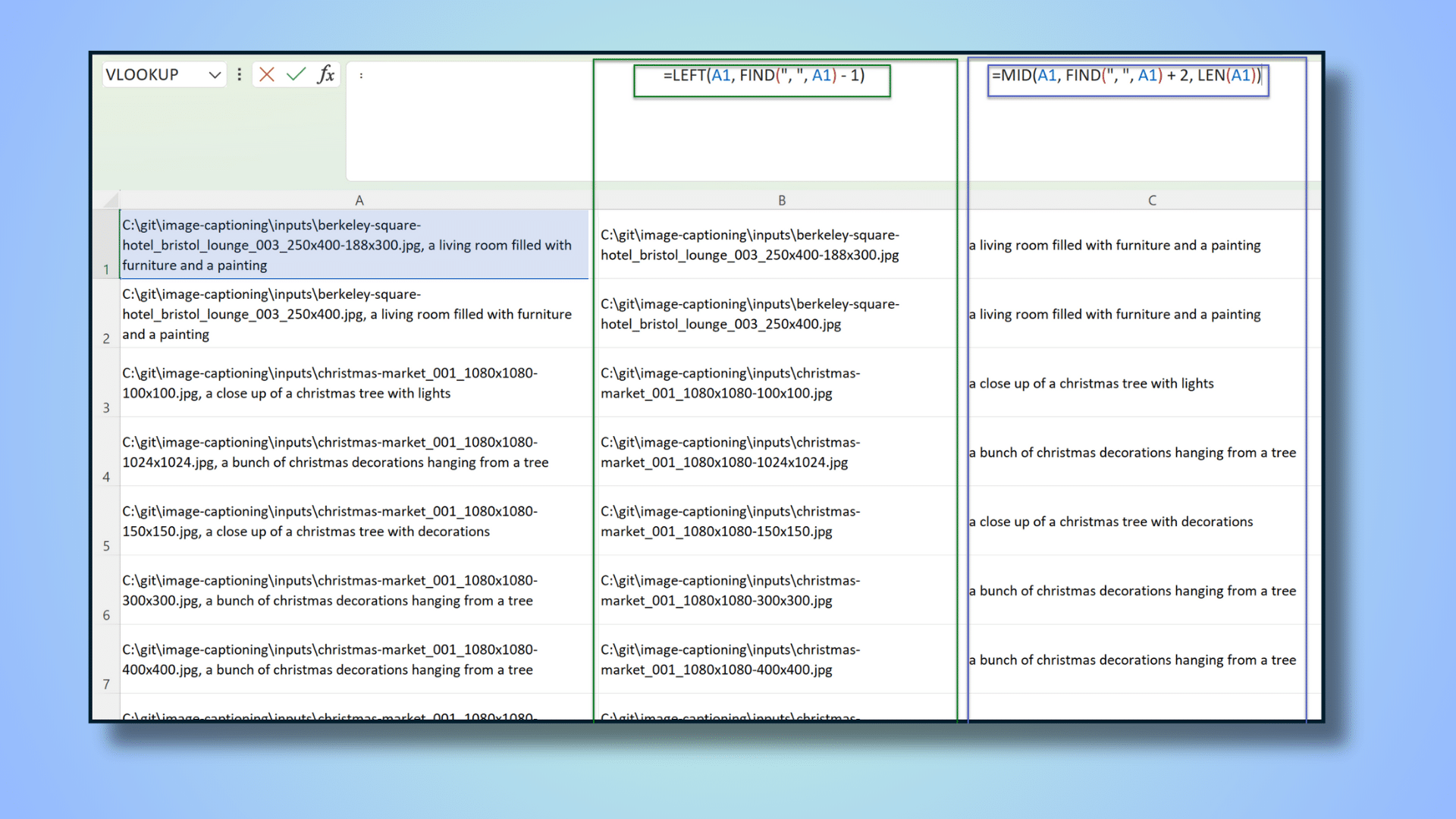The width and height of the screenshot is (1456, 819).
Task: Click the LEFT formula in column B
Action: pyautogui.click(x=762, y=76)
